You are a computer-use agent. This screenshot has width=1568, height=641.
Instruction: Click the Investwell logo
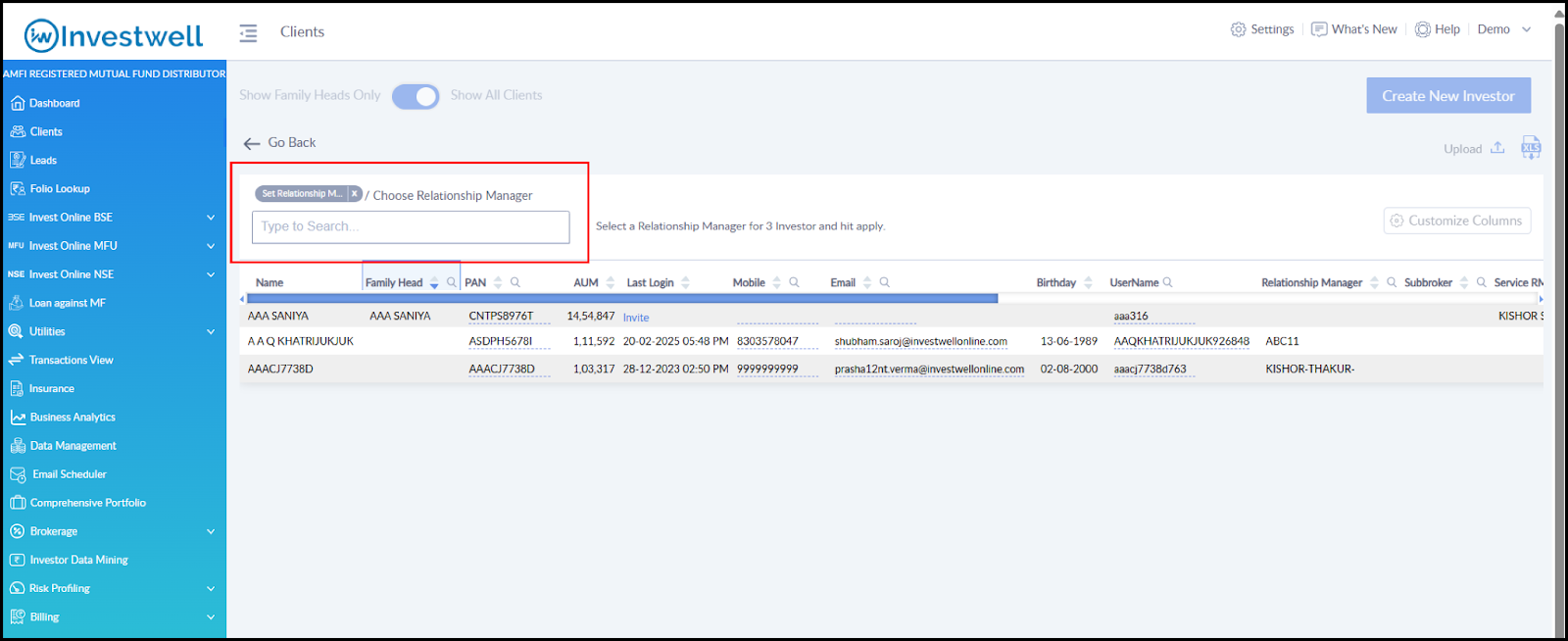click(x=114, y=36)
